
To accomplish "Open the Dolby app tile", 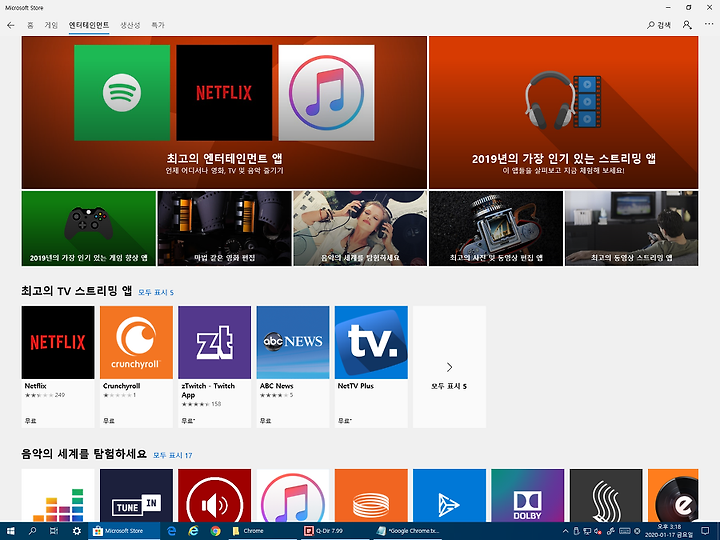I will [528, 495].
